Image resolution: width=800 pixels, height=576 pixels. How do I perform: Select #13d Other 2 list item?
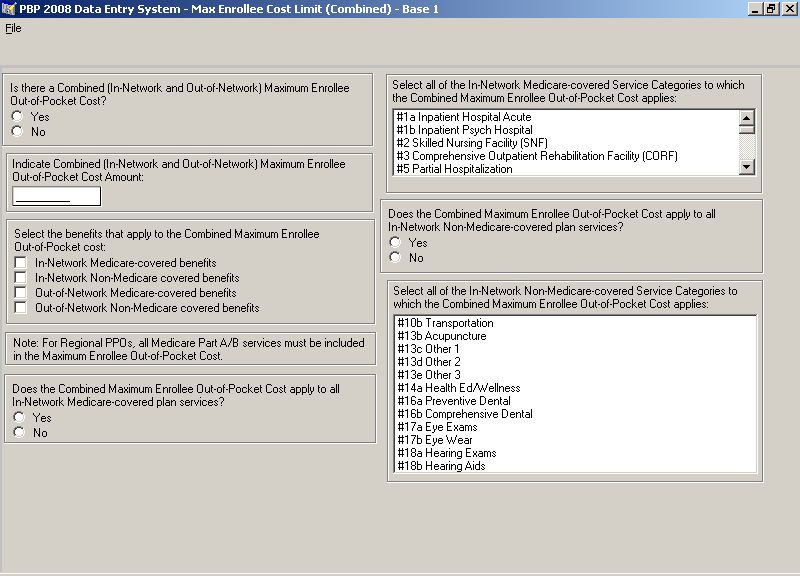click(576, 362)
